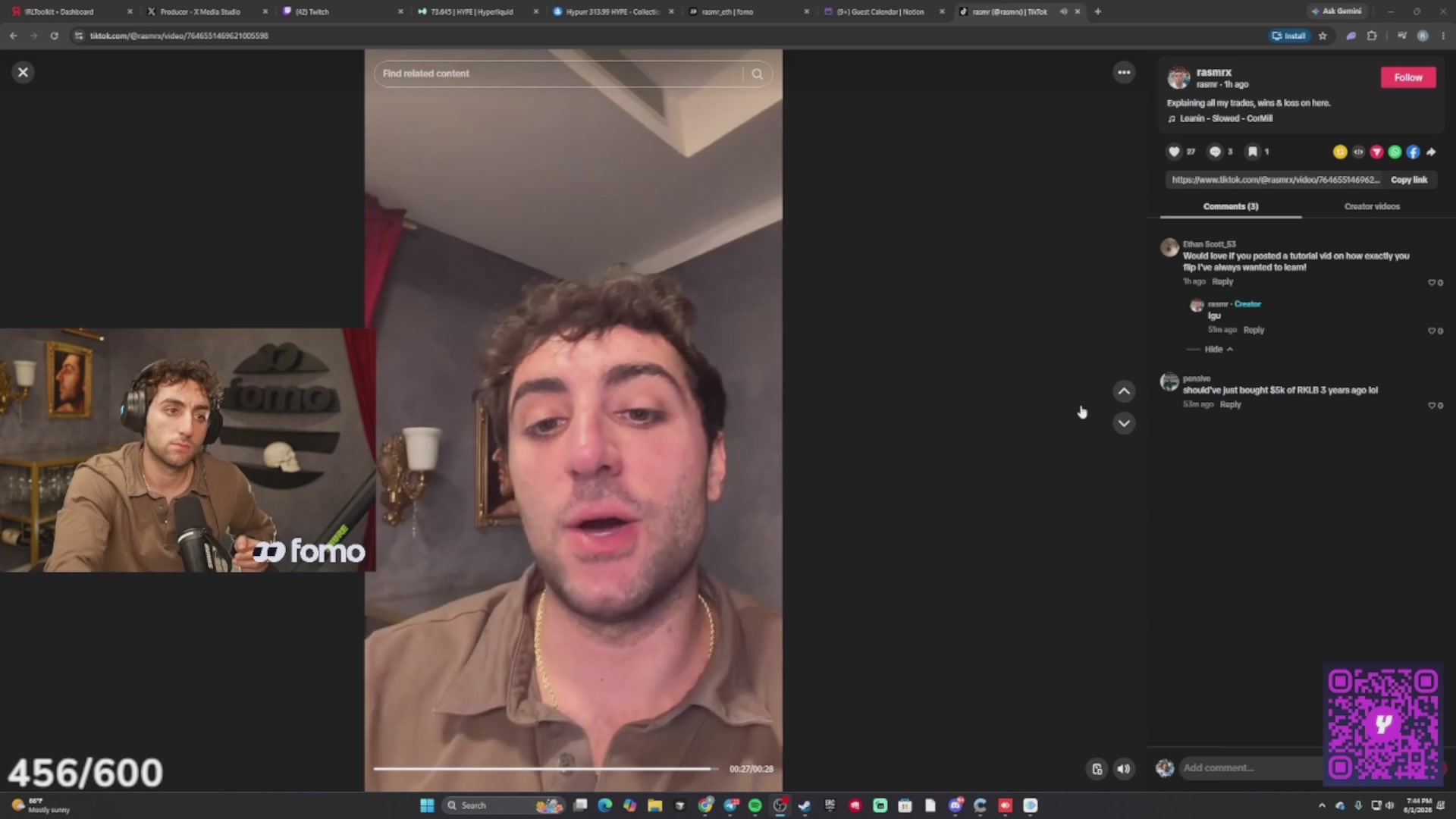This screenshot has width=1456, height=819.
Task: Click the share arrow icon
Action: tap(1431, 152)
